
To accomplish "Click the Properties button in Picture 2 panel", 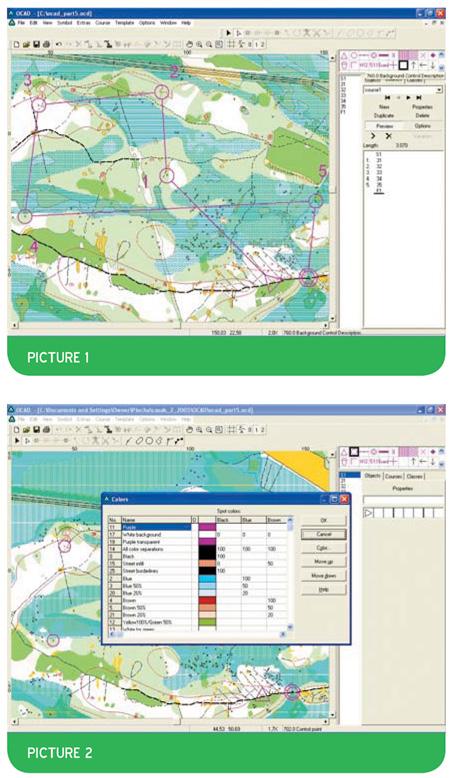I will 402,489.
